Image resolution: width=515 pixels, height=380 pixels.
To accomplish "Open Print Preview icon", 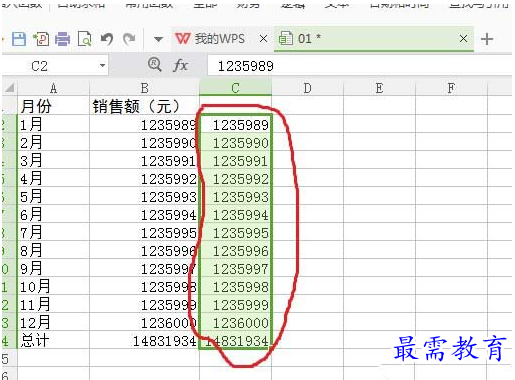I will point(85,39).
